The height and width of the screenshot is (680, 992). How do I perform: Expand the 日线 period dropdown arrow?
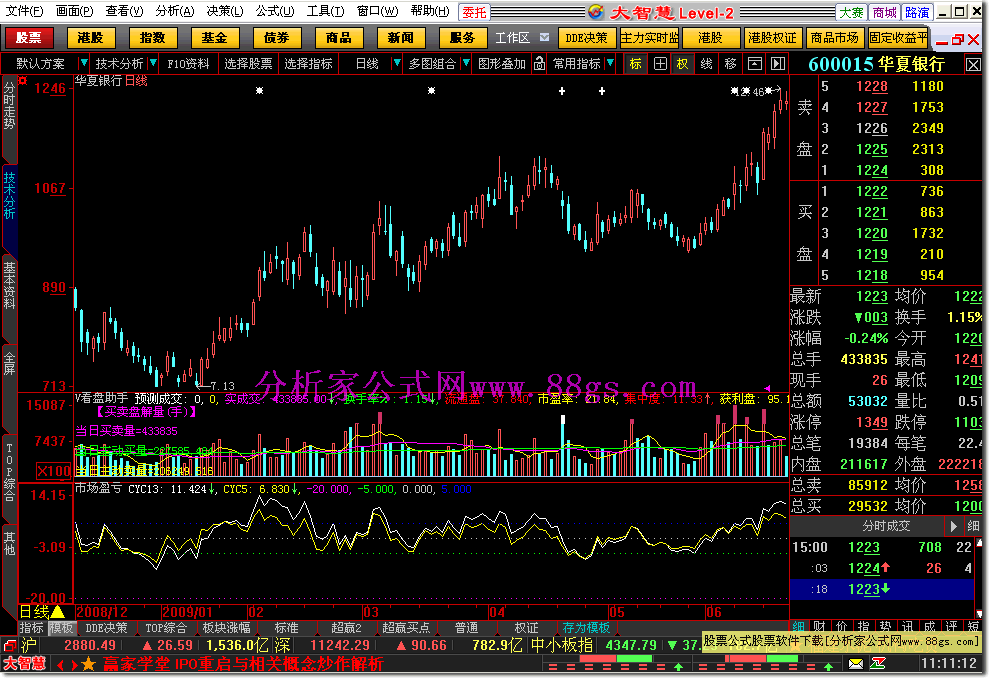tap(398, 63)
